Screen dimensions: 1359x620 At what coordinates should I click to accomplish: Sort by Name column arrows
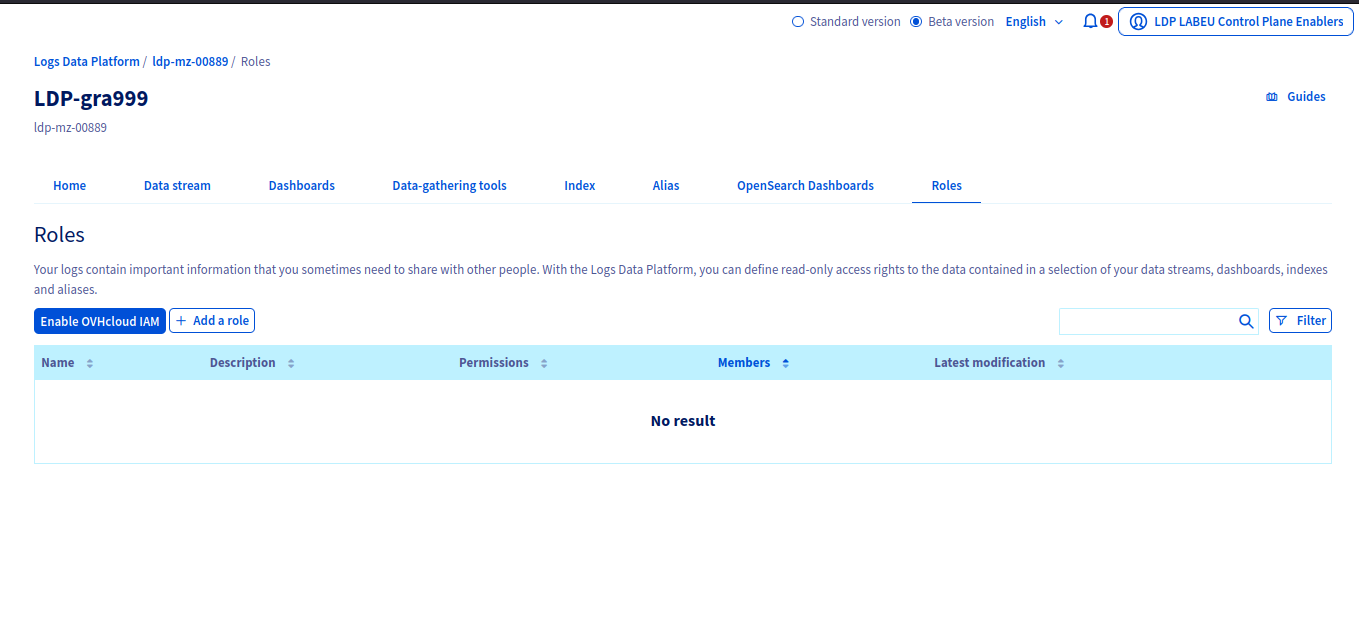90,364
